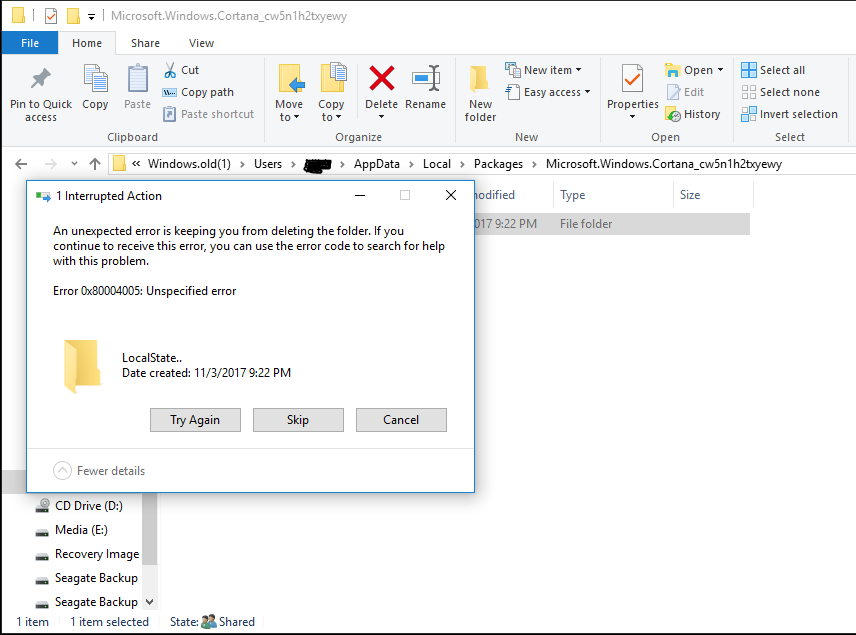
Task: Sort by Type column header
Action: [x=614, y=195]
